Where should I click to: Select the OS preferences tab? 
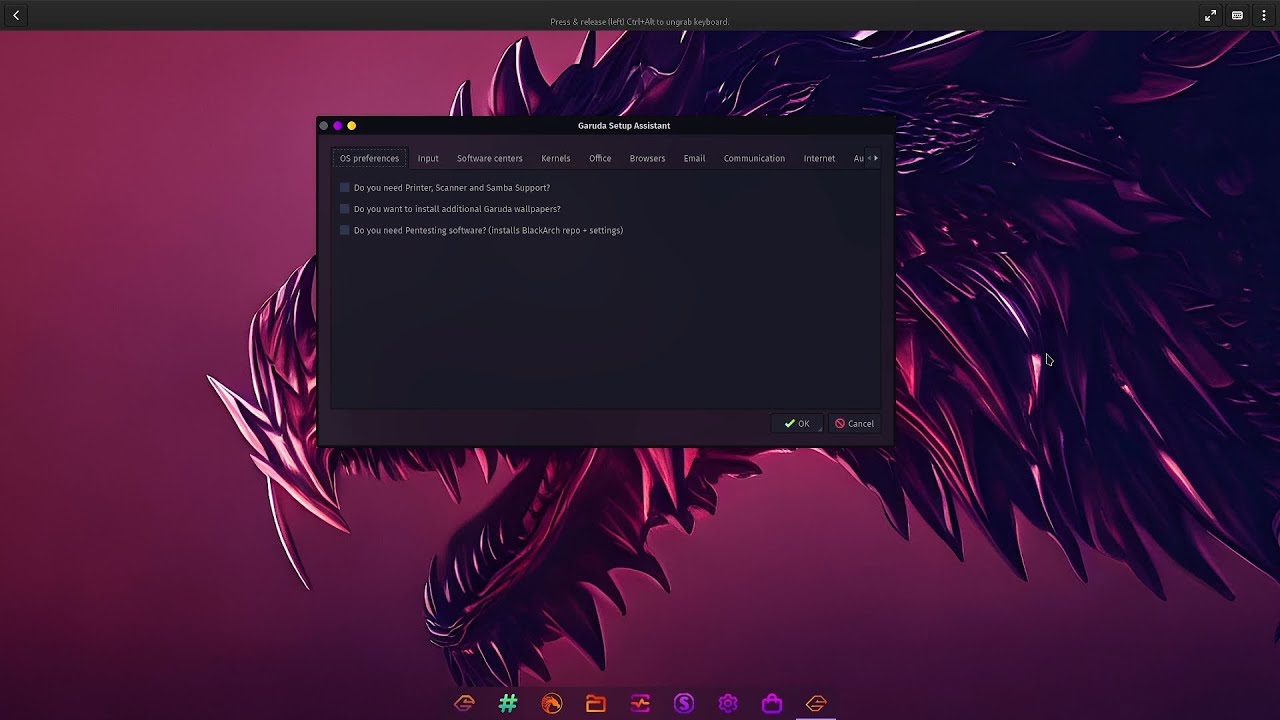(x=369, y=158)
